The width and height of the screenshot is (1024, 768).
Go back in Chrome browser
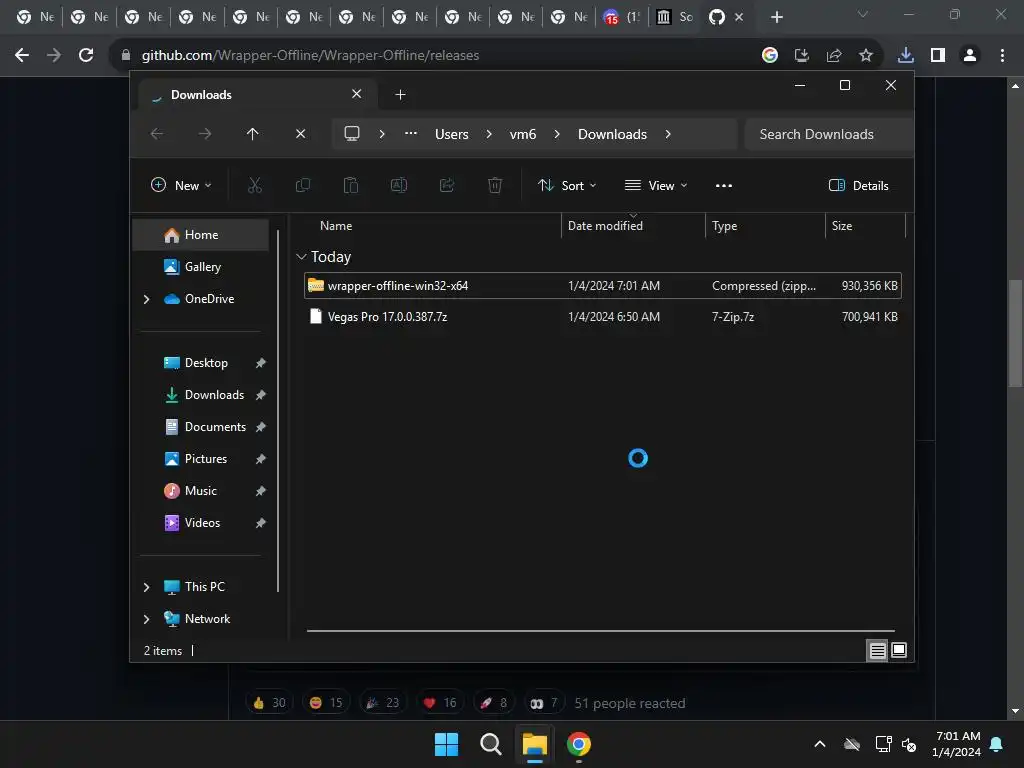tap(22, 55)
